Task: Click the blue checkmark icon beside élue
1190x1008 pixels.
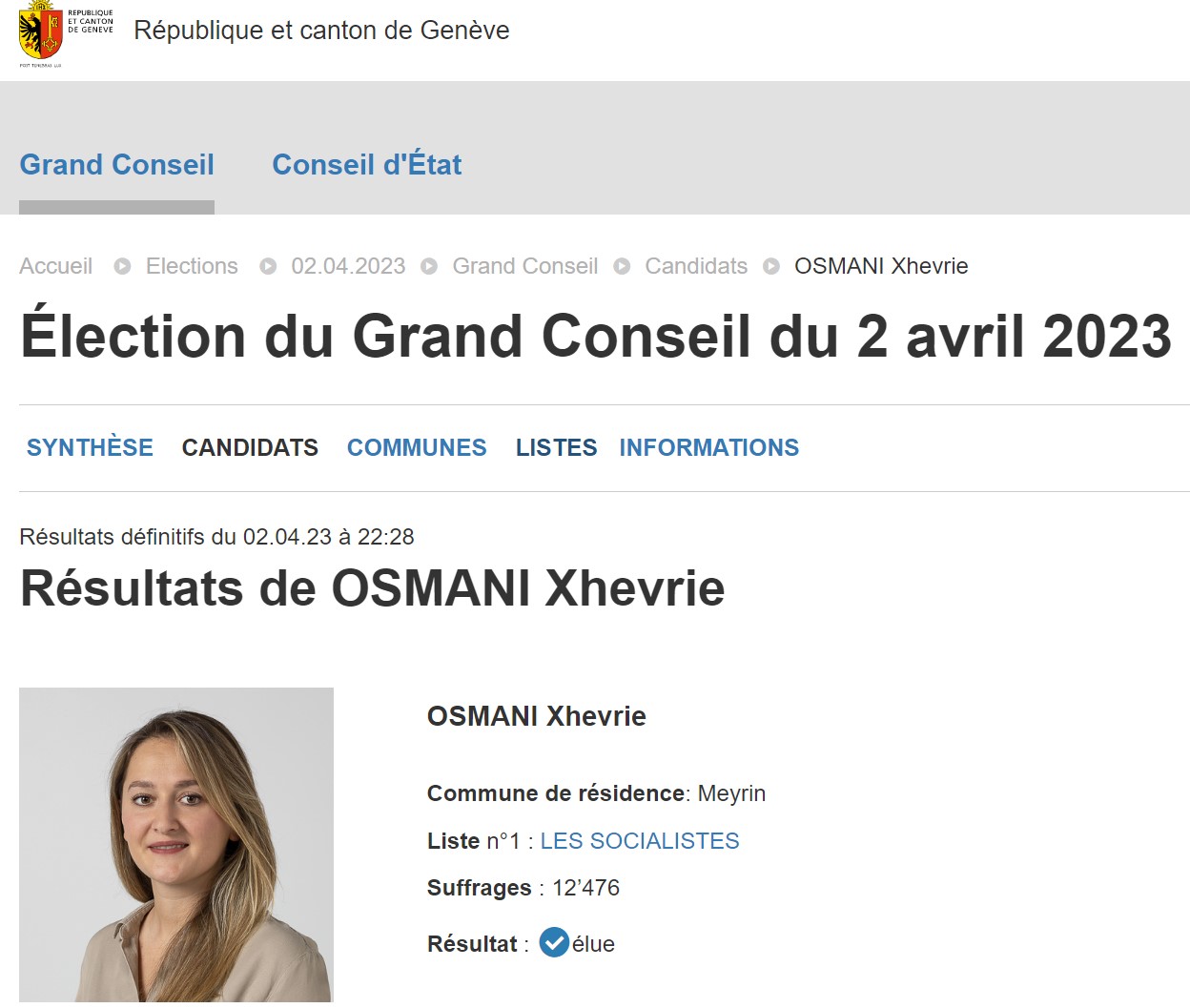Action: pos(554,942)
